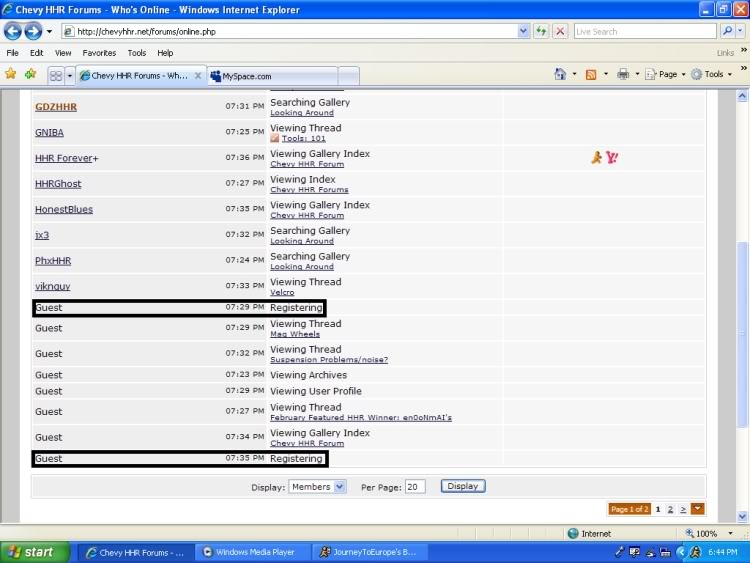
Task: Open the Help menu
Action: pyautogui.click(x=165, y=53)
